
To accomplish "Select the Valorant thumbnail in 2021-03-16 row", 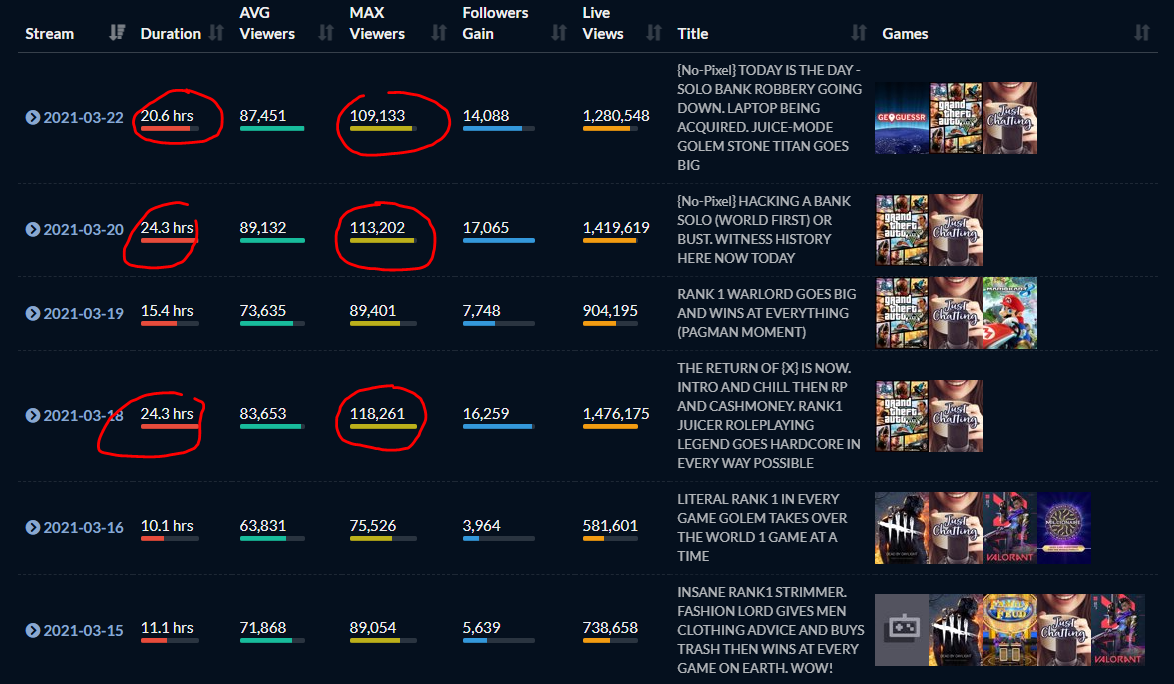I will (x=1010, y=527).
